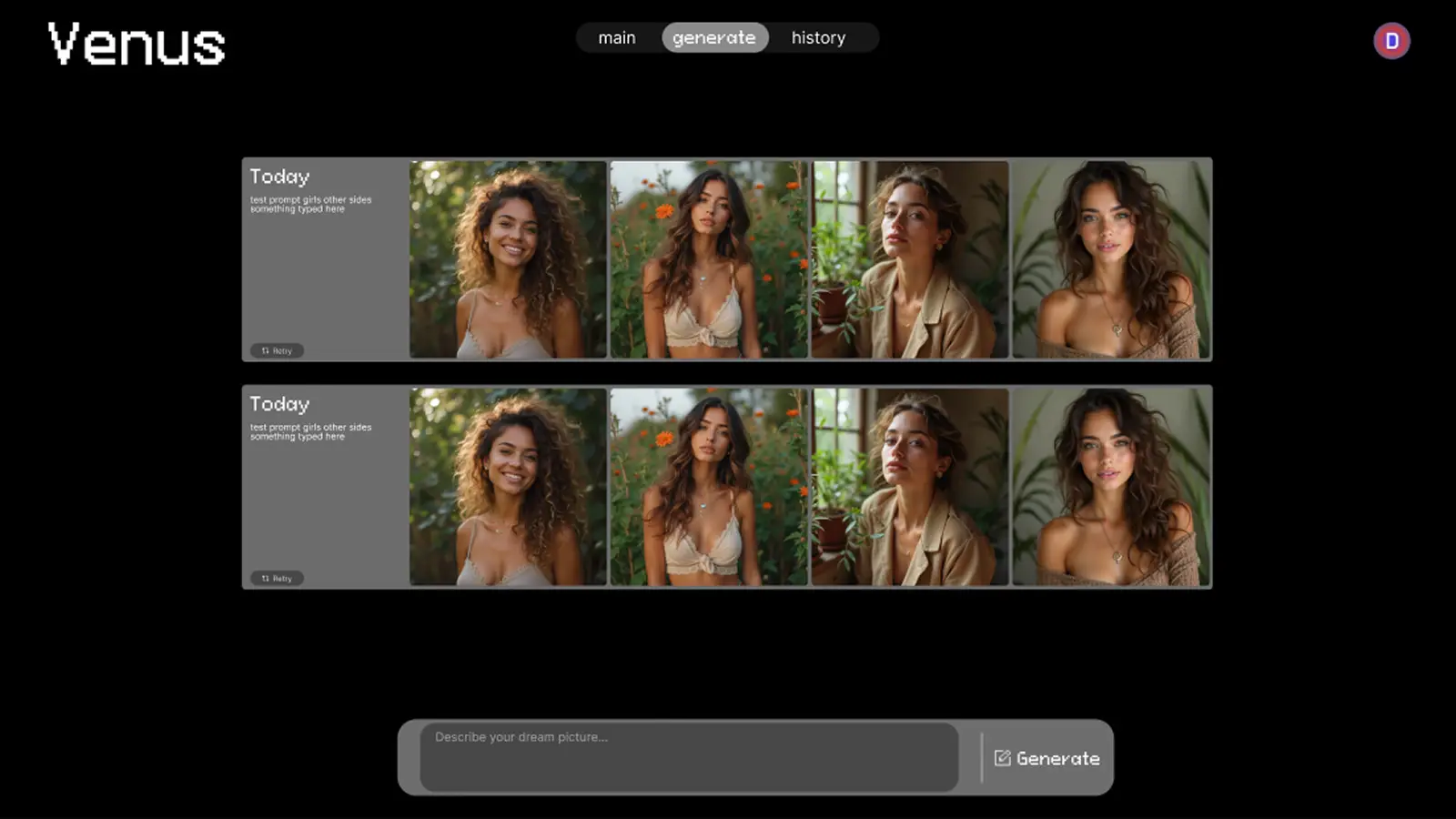The width and height of the screenshot is (1456, 819).
Task: Open second image in the bottom row
Action: [x=709, y=487]
